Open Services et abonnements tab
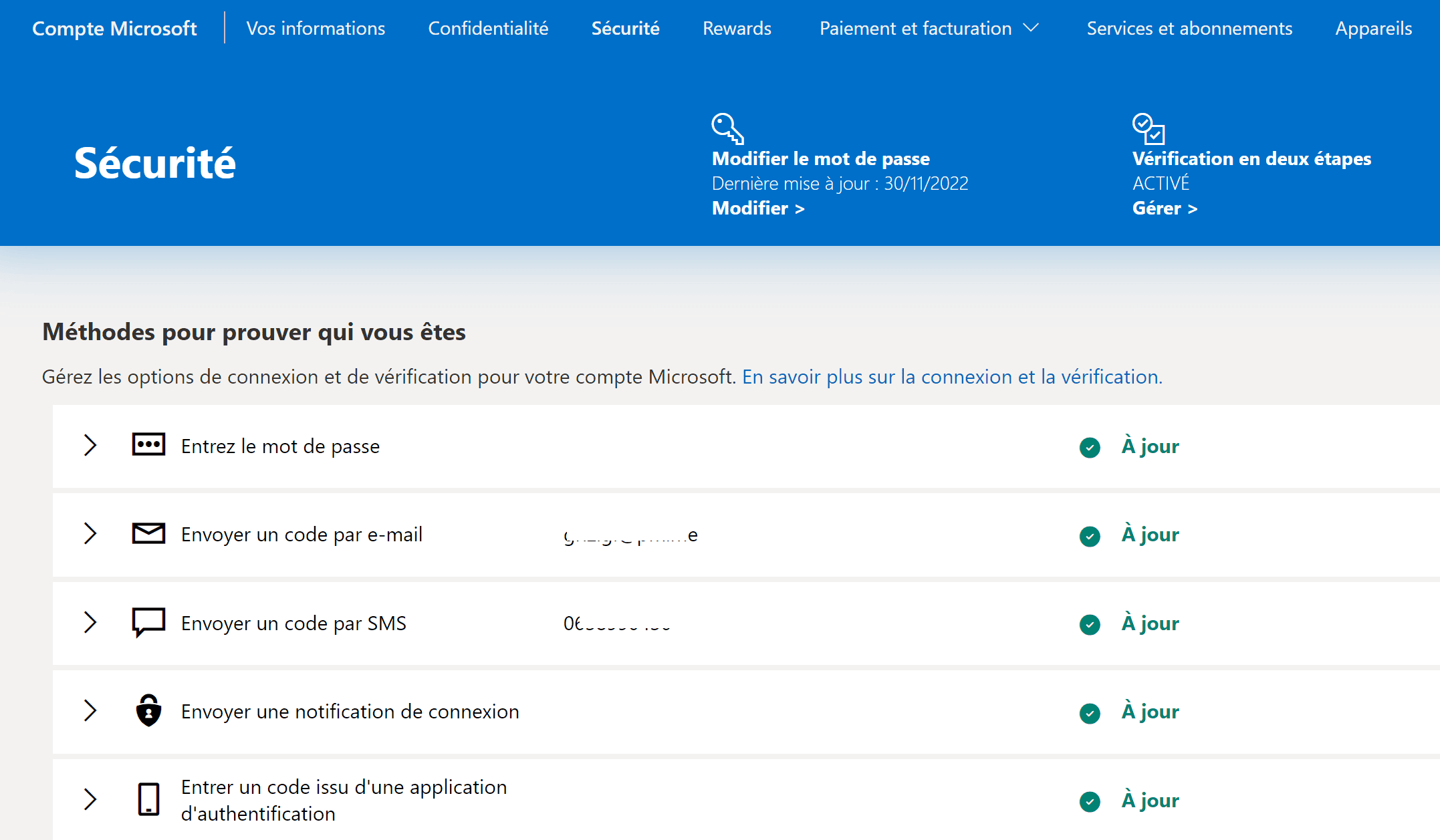 [1189, 28]
